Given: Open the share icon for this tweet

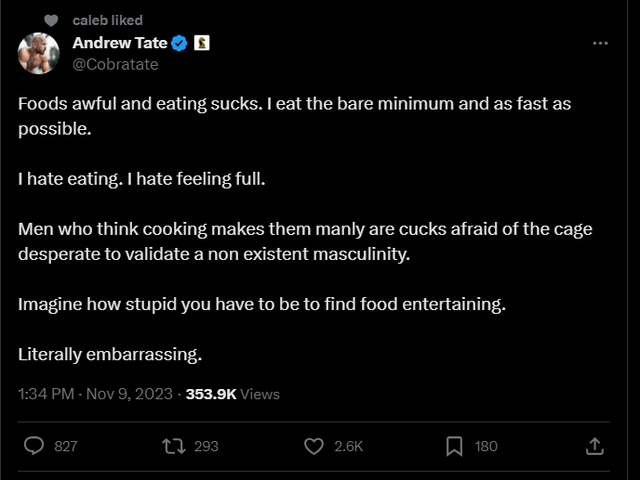Looking at the screenshot, I should click(594, 445).
